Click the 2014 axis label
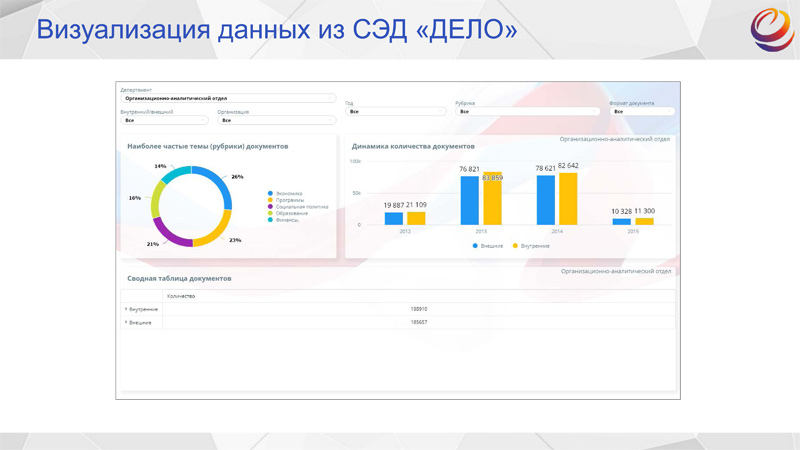800x450 pixels. coord(557,231)
